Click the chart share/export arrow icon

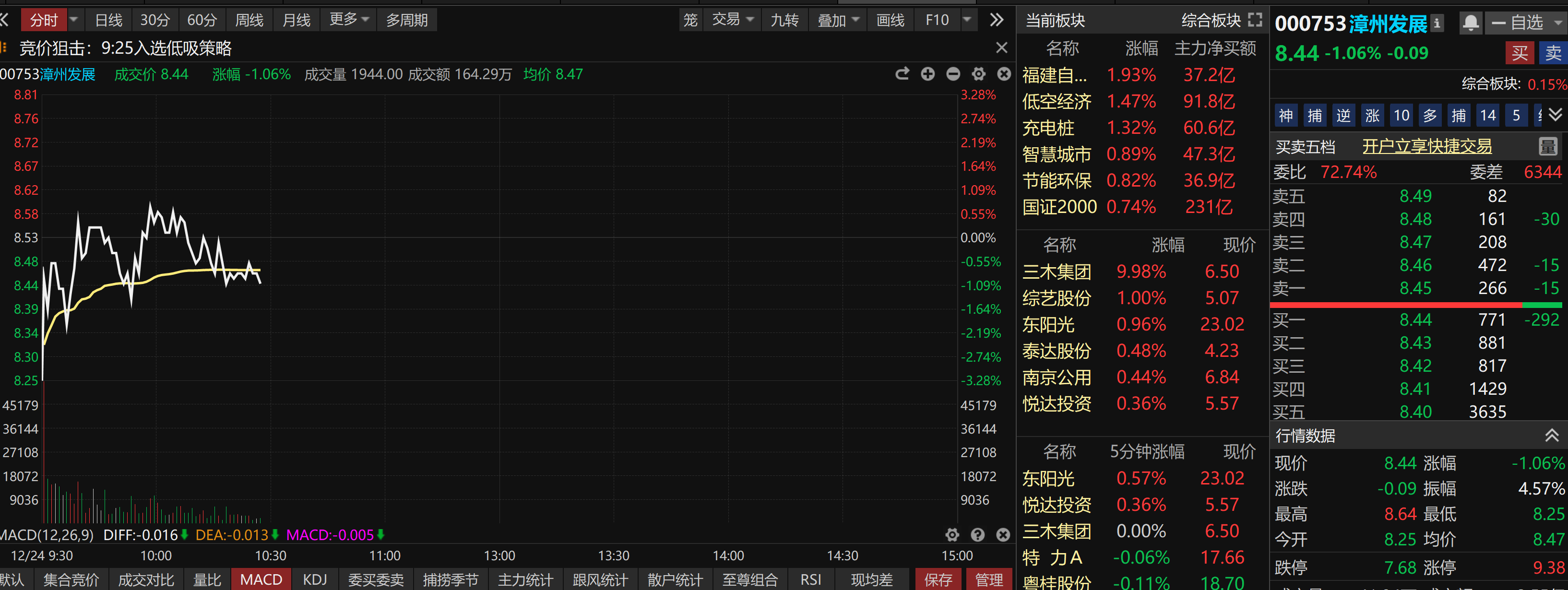pos(902,74)
